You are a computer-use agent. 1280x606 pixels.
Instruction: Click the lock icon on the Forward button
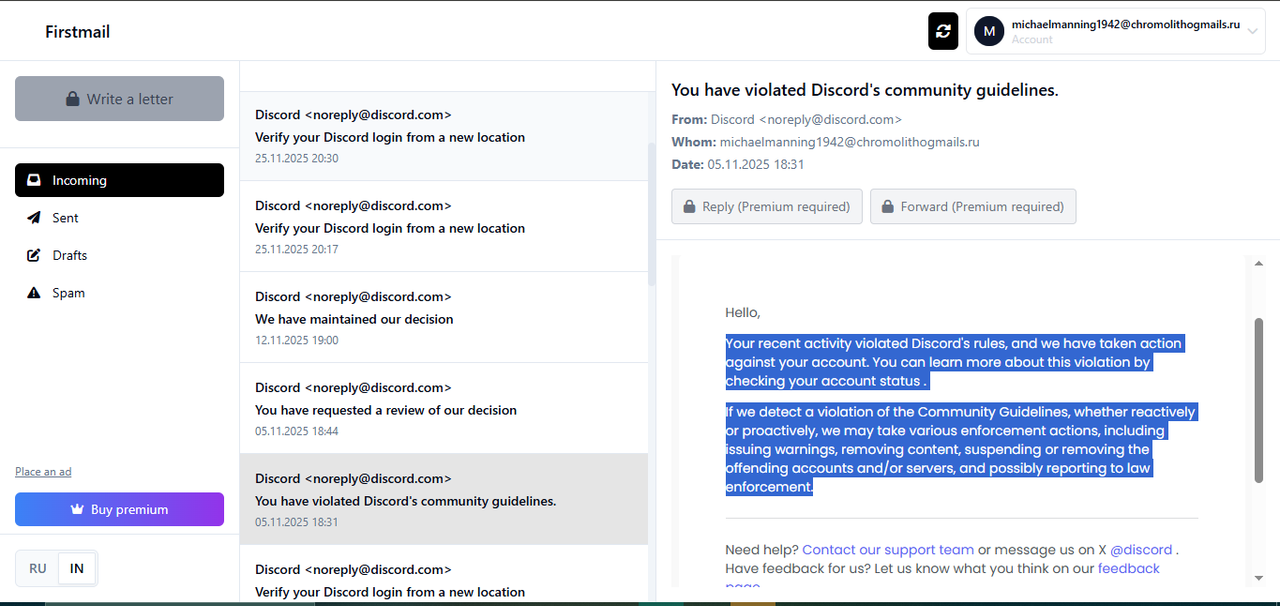tap(888, 207)
